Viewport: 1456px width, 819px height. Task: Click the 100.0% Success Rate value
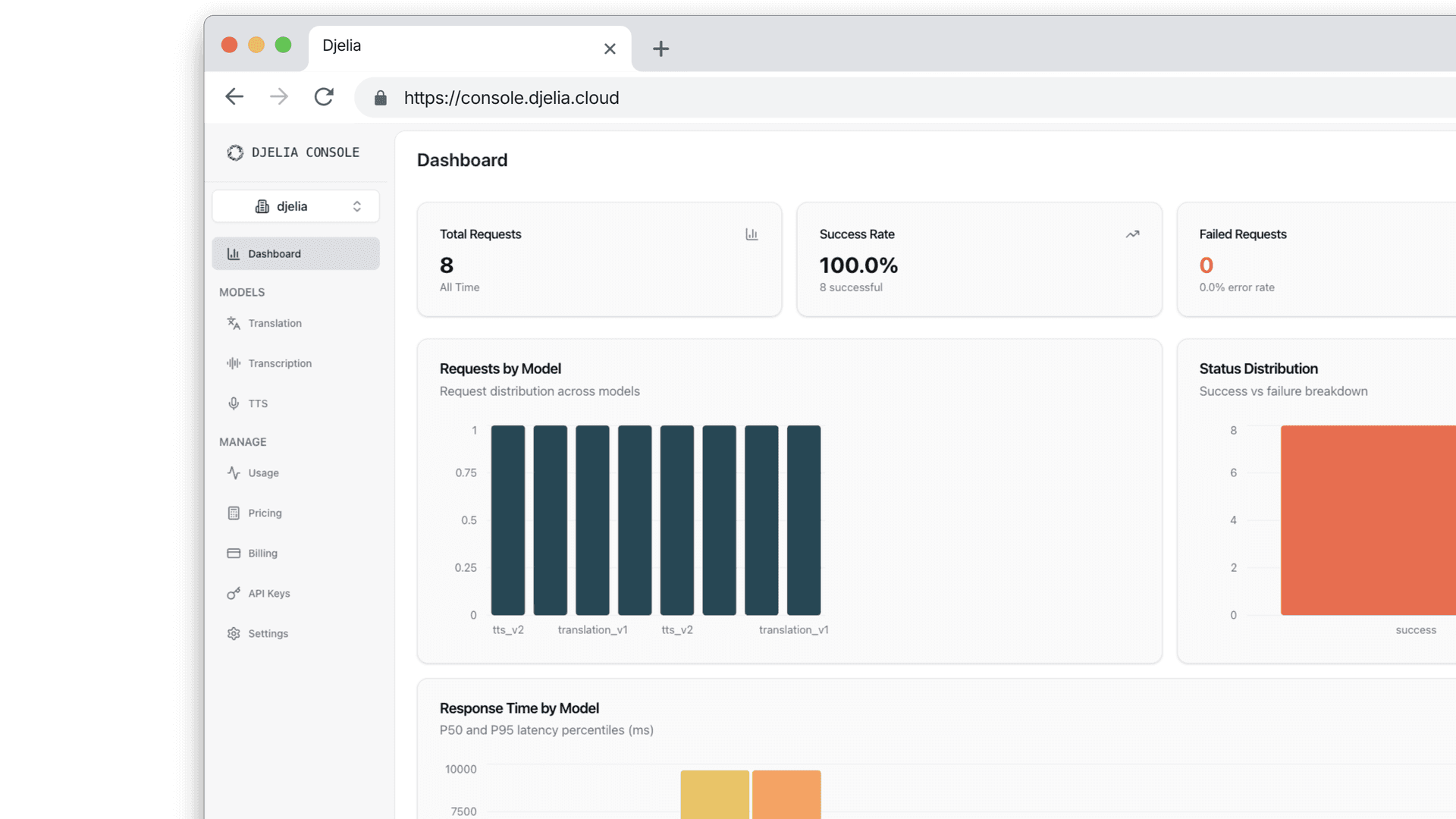coord(858,265)
